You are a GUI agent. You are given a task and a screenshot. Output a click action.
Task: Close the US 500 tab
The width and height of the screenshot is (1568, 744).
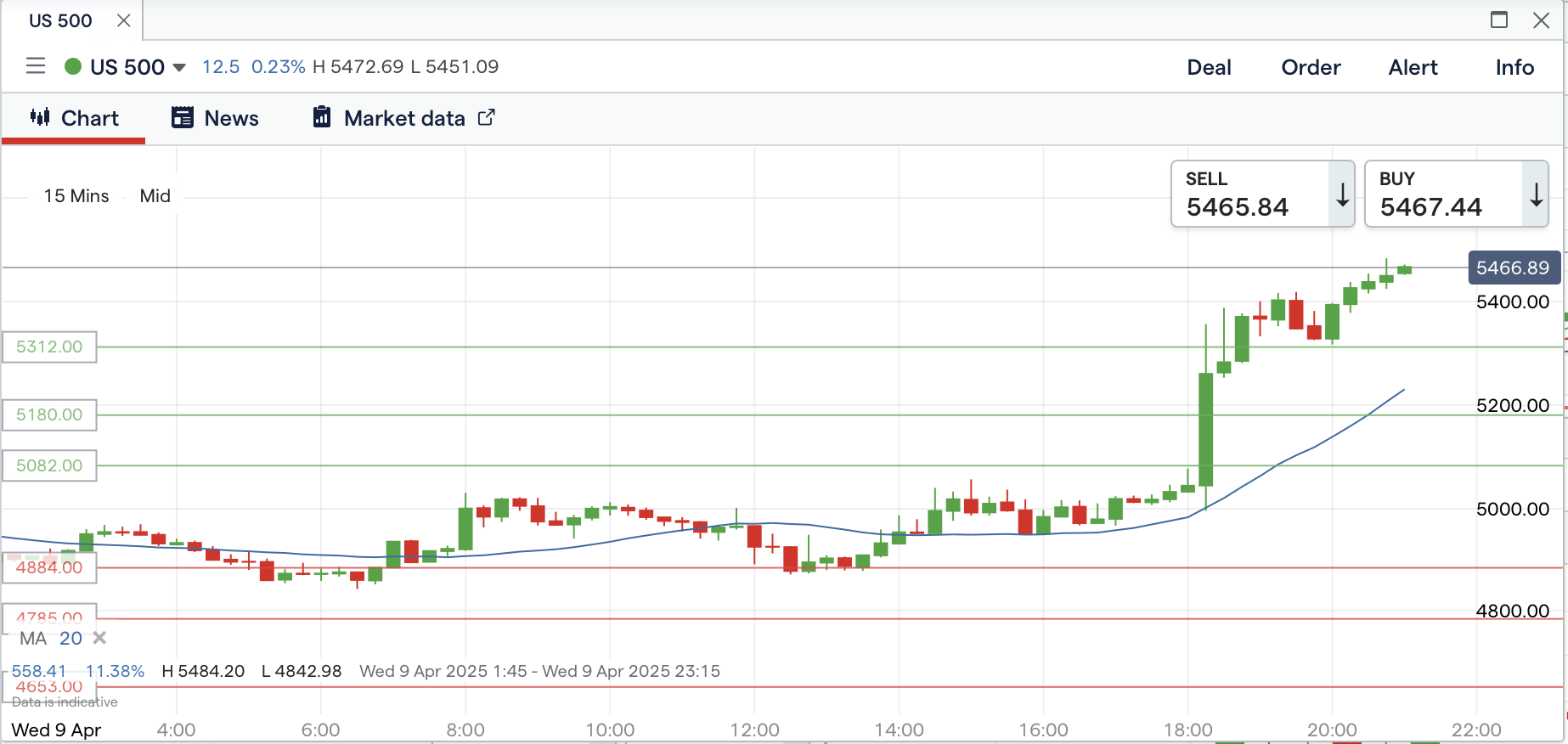(x=124, y=20)
